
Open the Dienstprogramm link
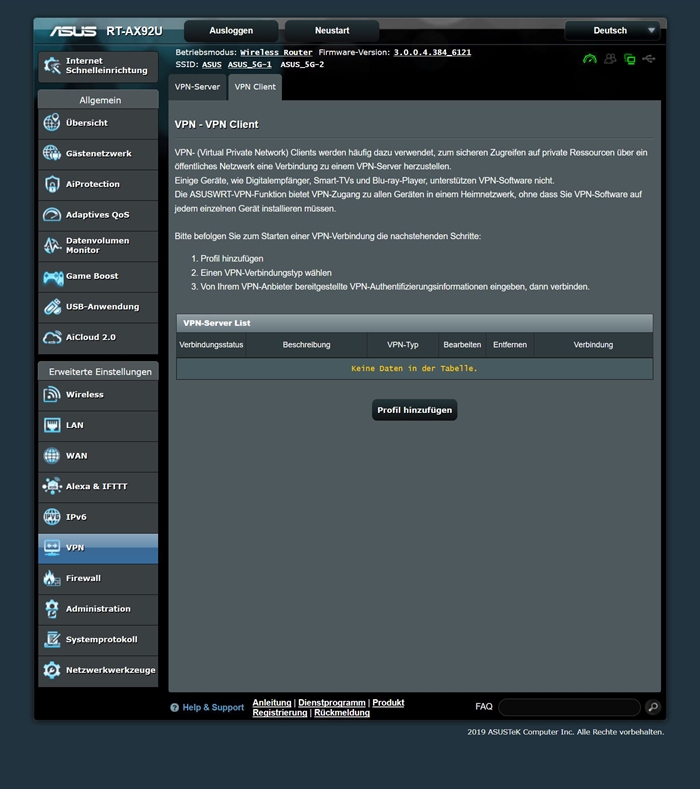(x=332, y=702)
